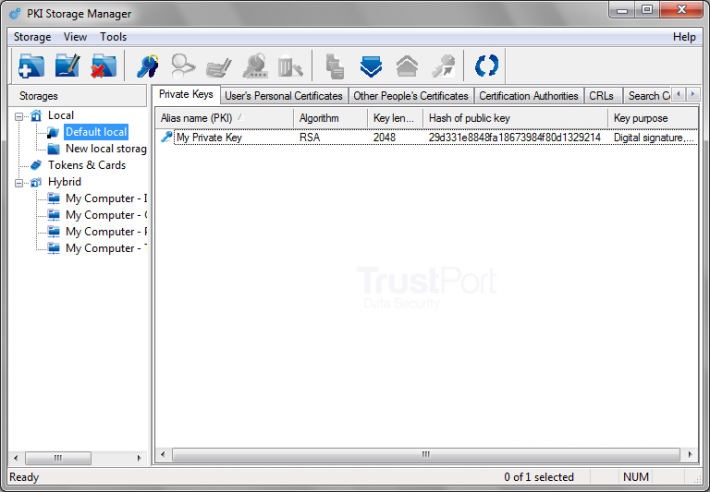Click the NUM status bar indicator

(636, 477)
